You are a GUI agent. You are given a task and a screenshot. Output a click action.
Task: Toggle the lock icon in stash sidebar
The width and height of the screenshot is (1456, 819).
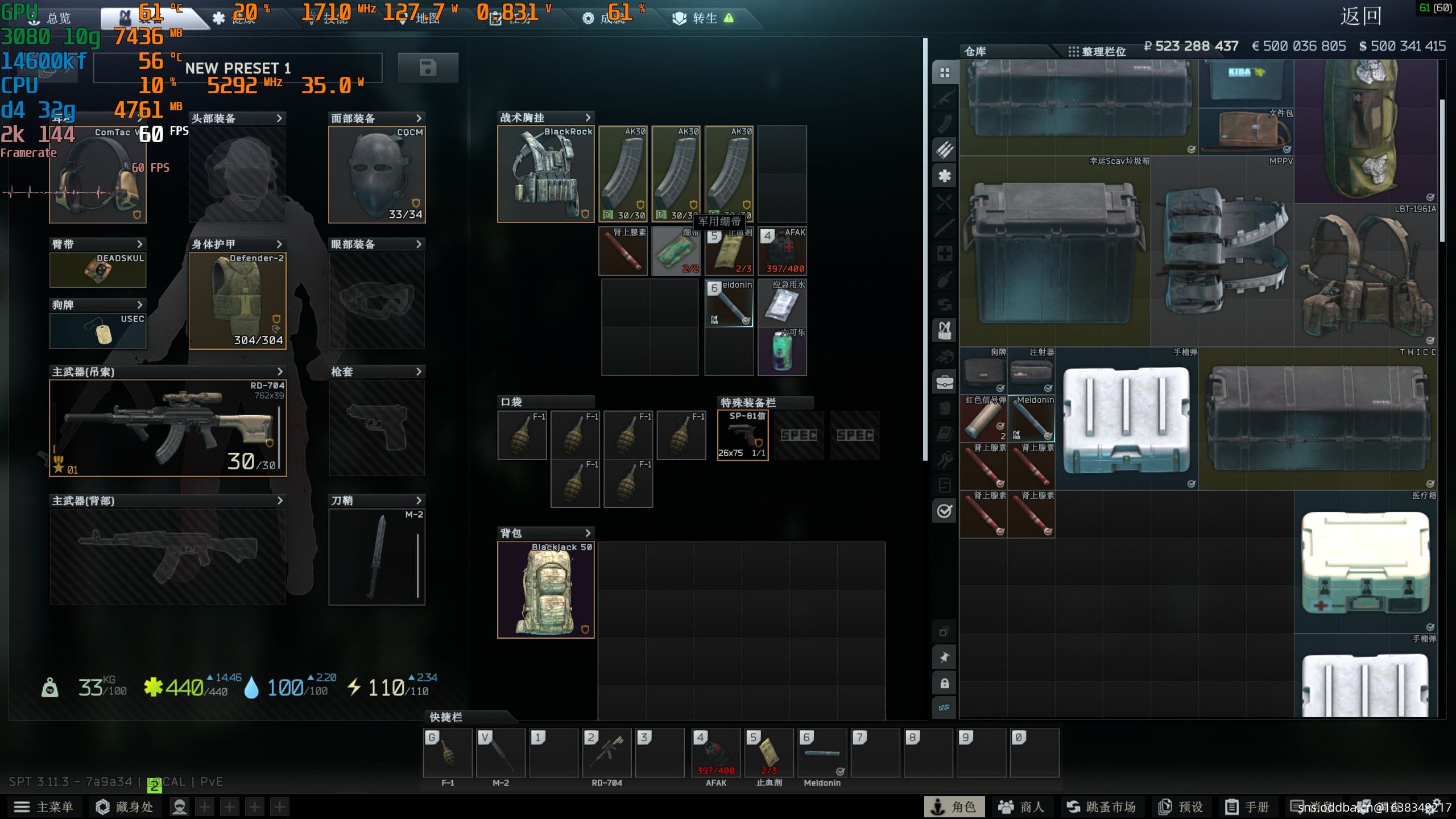coord(945,682)
